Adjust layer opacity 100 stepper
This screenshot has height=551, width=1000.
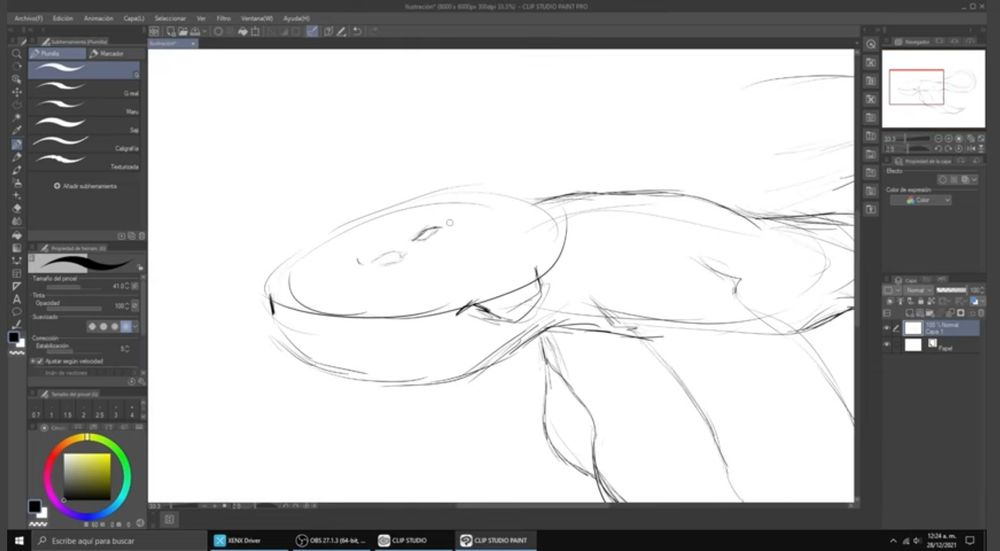pyautogui.click(x=982, y=290)
